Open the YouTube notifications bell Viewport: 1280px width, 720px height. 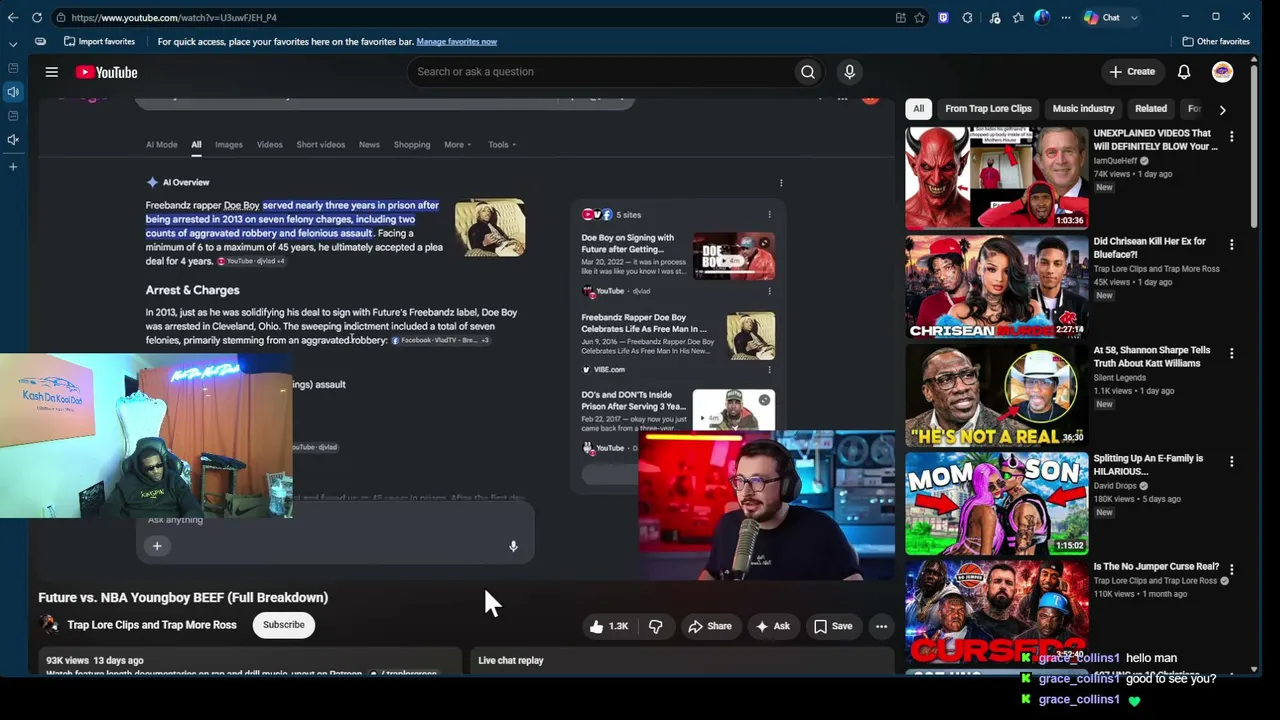1184,72
